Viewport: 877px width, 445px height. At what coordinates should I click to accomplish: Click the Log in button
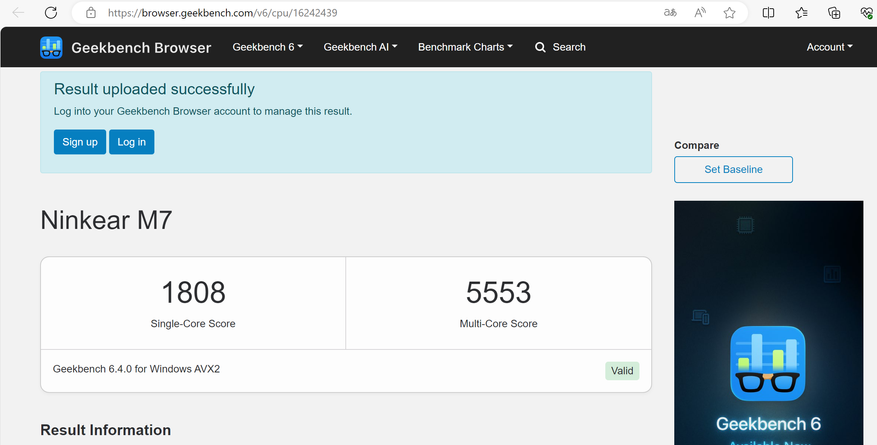point(131,142)
